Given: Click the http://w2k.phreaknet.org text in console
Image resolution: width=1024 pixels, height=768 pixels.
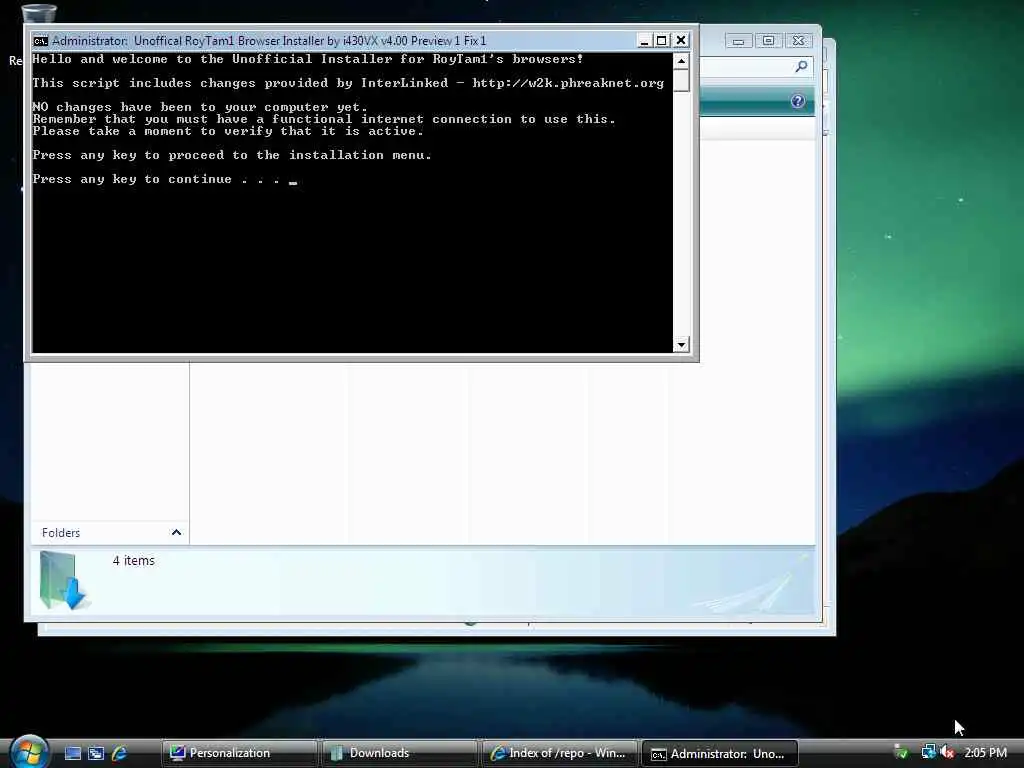Looking at the screenshot, I should [568, 83].
